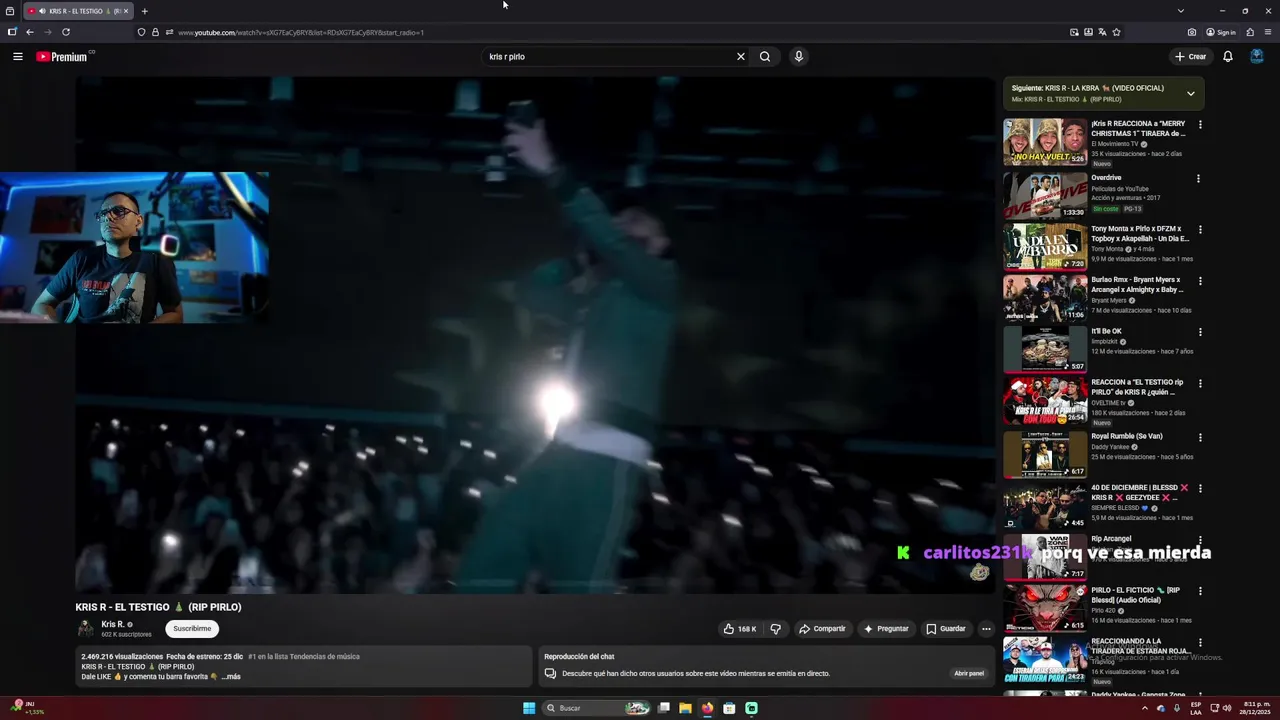Open the ESP LAA language indicator
This screenshot has height=720, width=1280.
pyautogui.click(x=1196, y=708)
